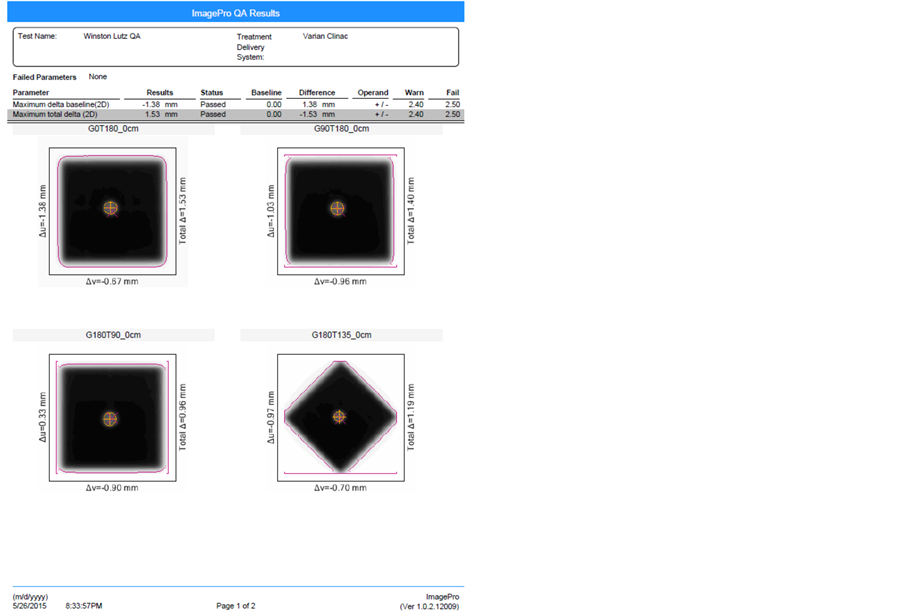Click the Fail column header

pyautogui.click(x=453, y=93)
